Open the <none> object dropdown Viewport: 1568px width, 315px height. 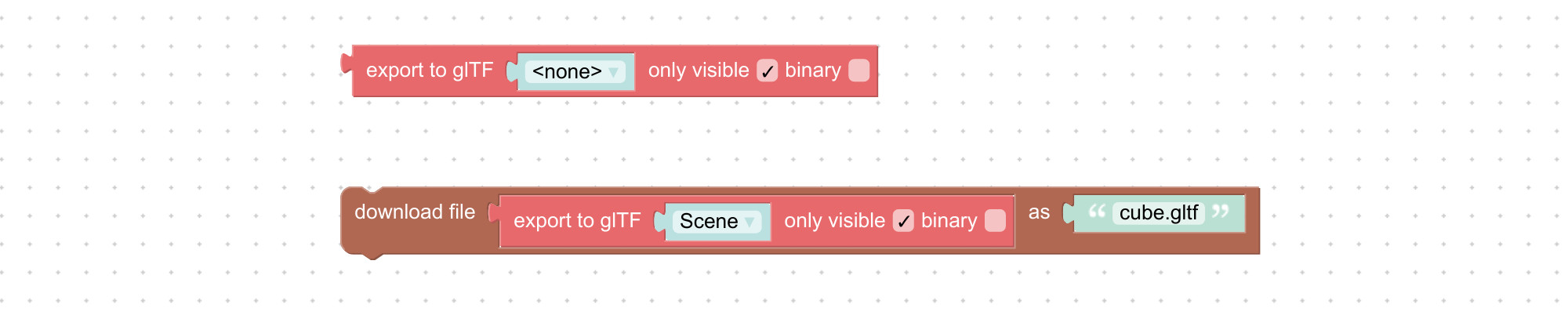click(x=575, y=72)
